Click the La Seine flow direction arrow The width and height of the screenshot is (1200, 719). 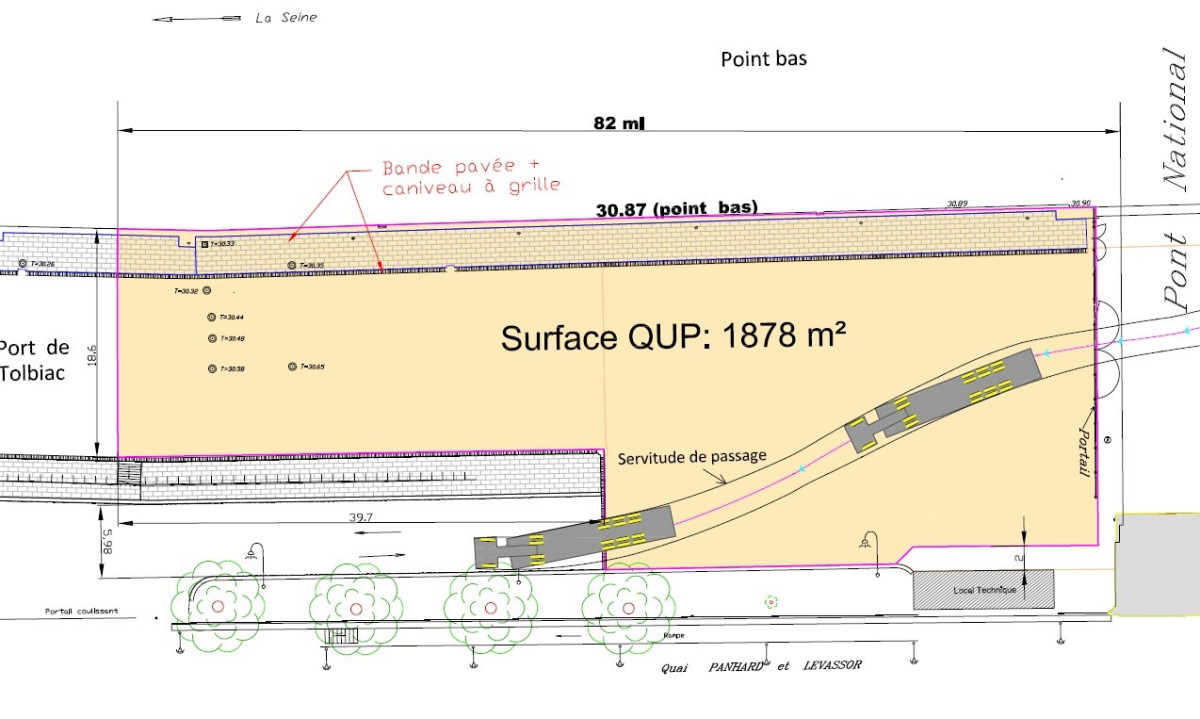pos(196,18)
